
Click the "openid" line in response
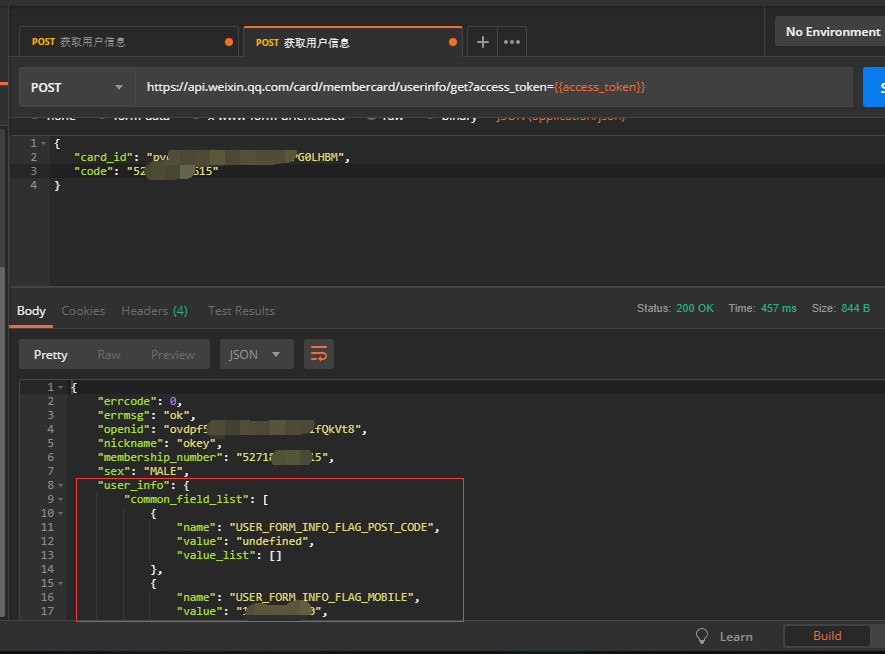(x=232, y=429)
